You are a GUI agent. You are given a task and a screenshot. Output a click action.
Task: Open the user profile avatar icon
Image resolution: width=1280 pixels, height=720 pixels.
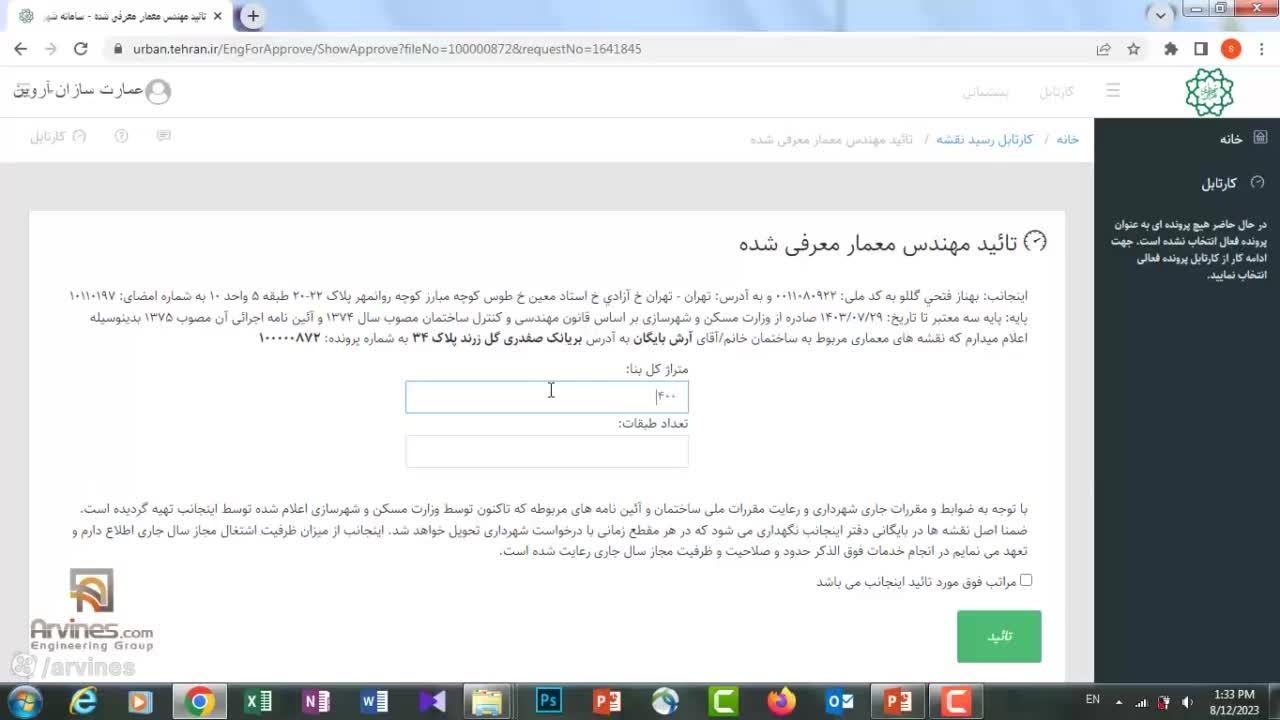tap(158, 92)
